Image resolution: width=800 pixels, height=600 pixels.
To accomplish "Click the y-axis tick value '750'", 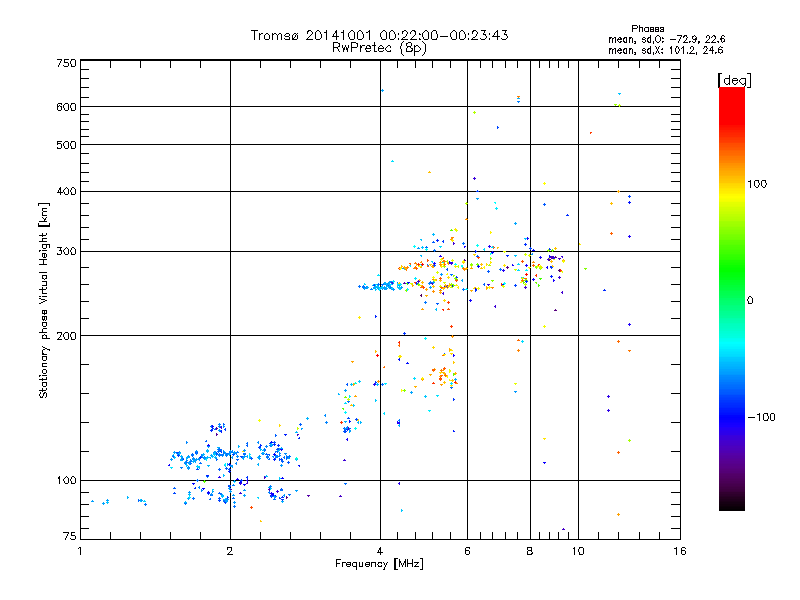I will point(66,63).
